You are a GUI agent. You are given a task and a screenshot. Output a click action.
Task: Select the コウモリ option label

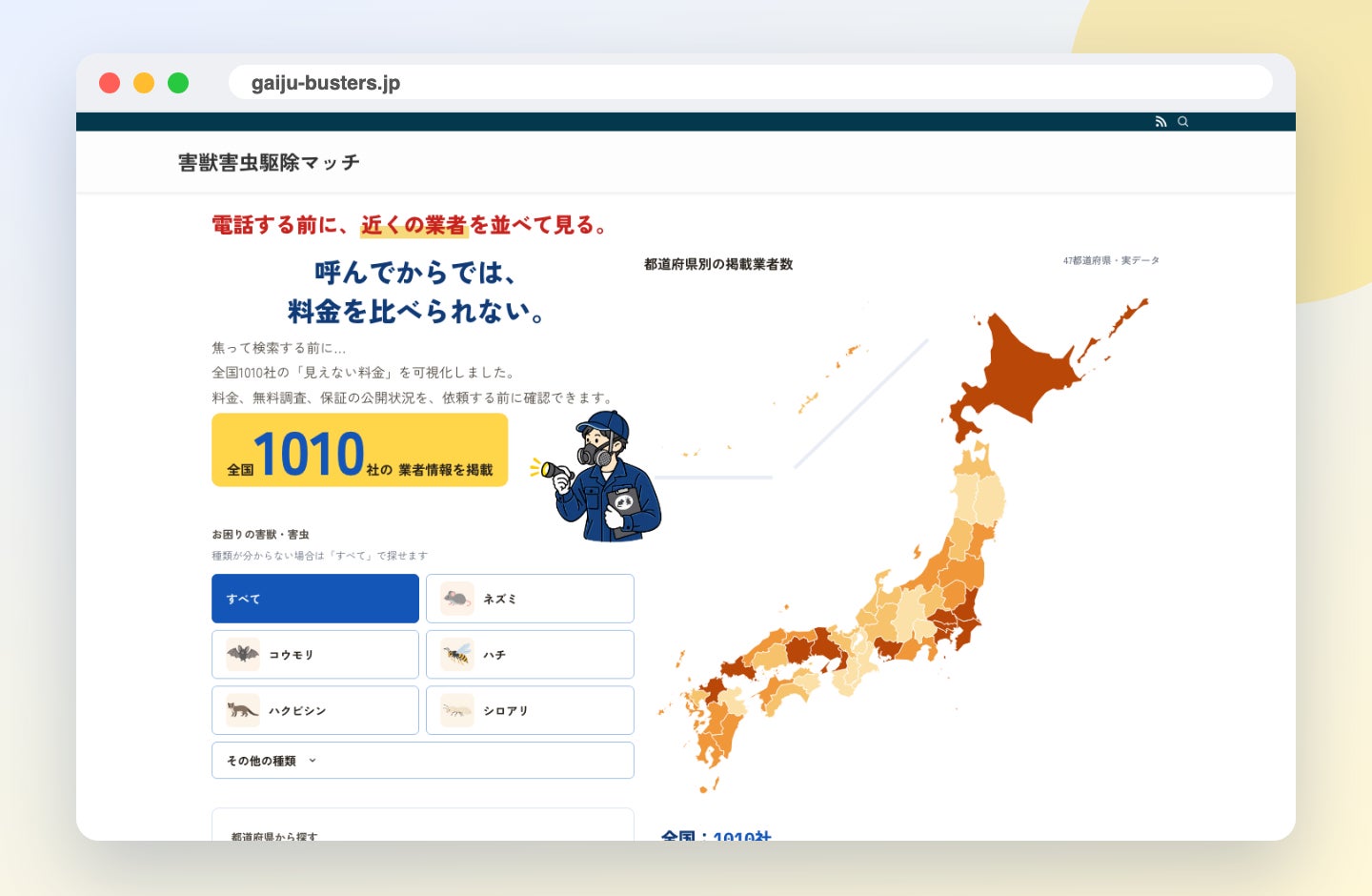pos(292,655)
